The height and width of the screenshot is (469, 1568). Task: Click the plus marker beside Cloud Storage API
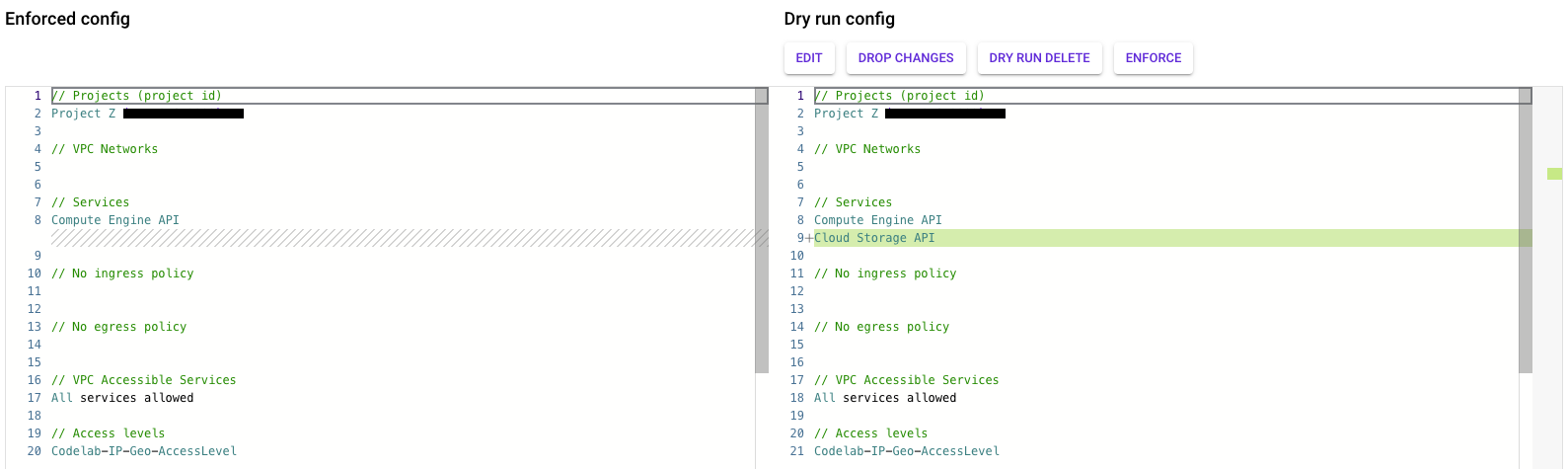click(x=809, y=238)
